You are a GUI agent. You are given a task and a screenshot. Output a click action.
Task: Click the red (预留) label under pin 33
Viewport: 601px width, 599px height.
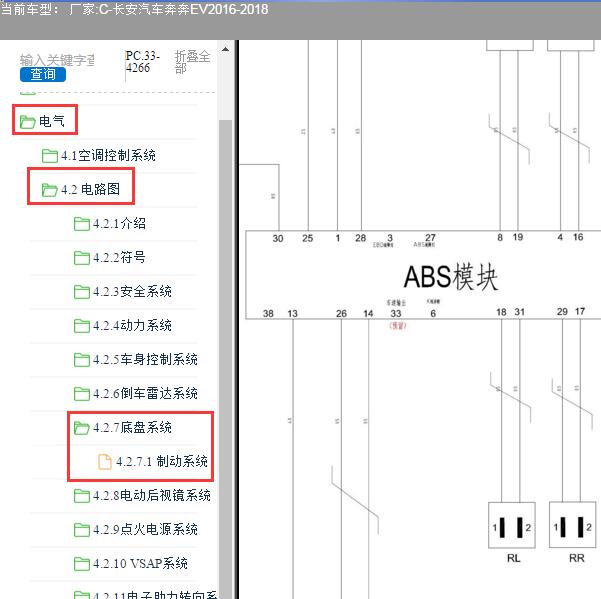click(397, 325)
